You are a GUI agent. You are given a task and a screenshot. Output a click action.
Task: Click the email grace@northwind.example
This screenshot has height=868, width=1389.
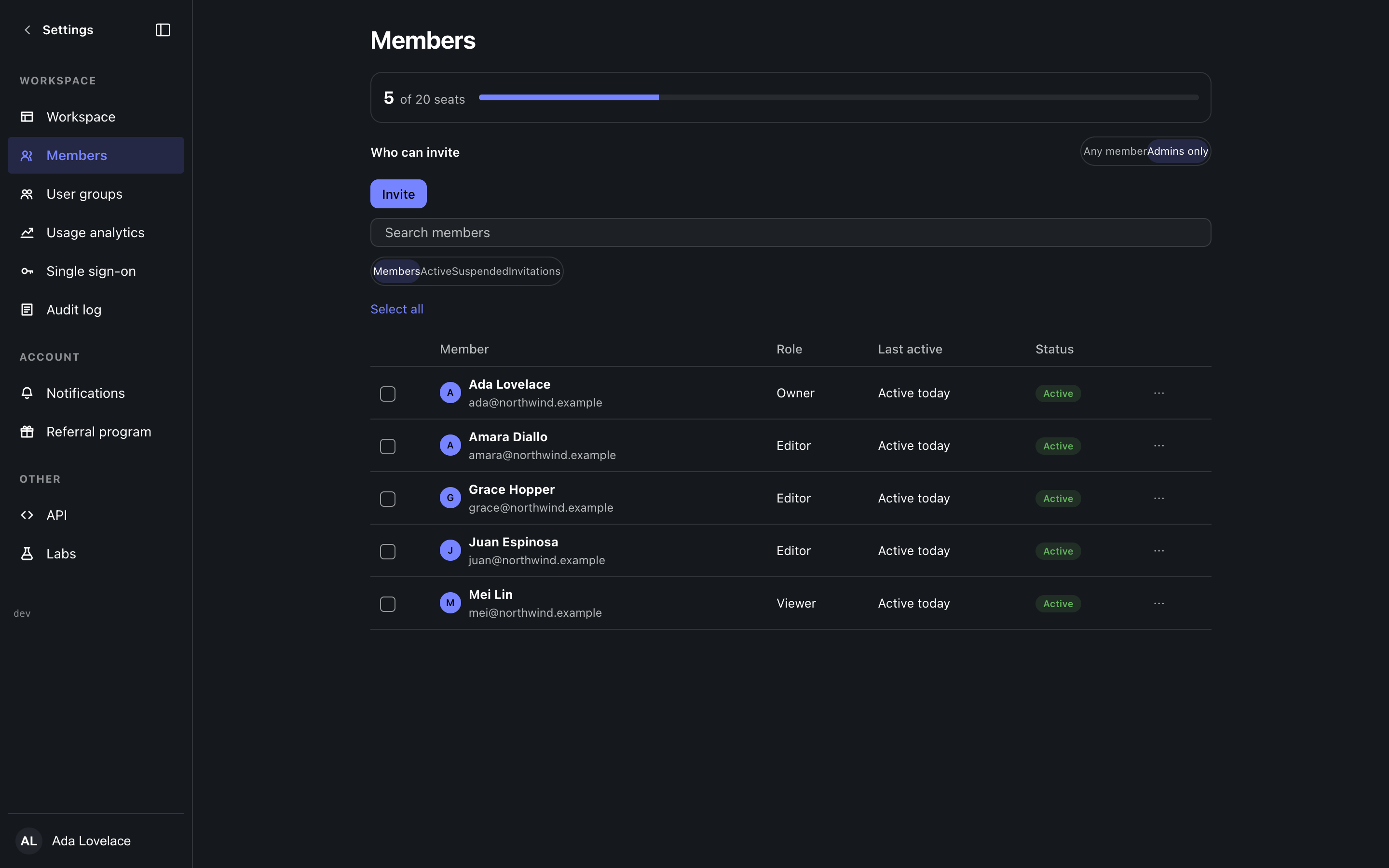pos(541,507)
